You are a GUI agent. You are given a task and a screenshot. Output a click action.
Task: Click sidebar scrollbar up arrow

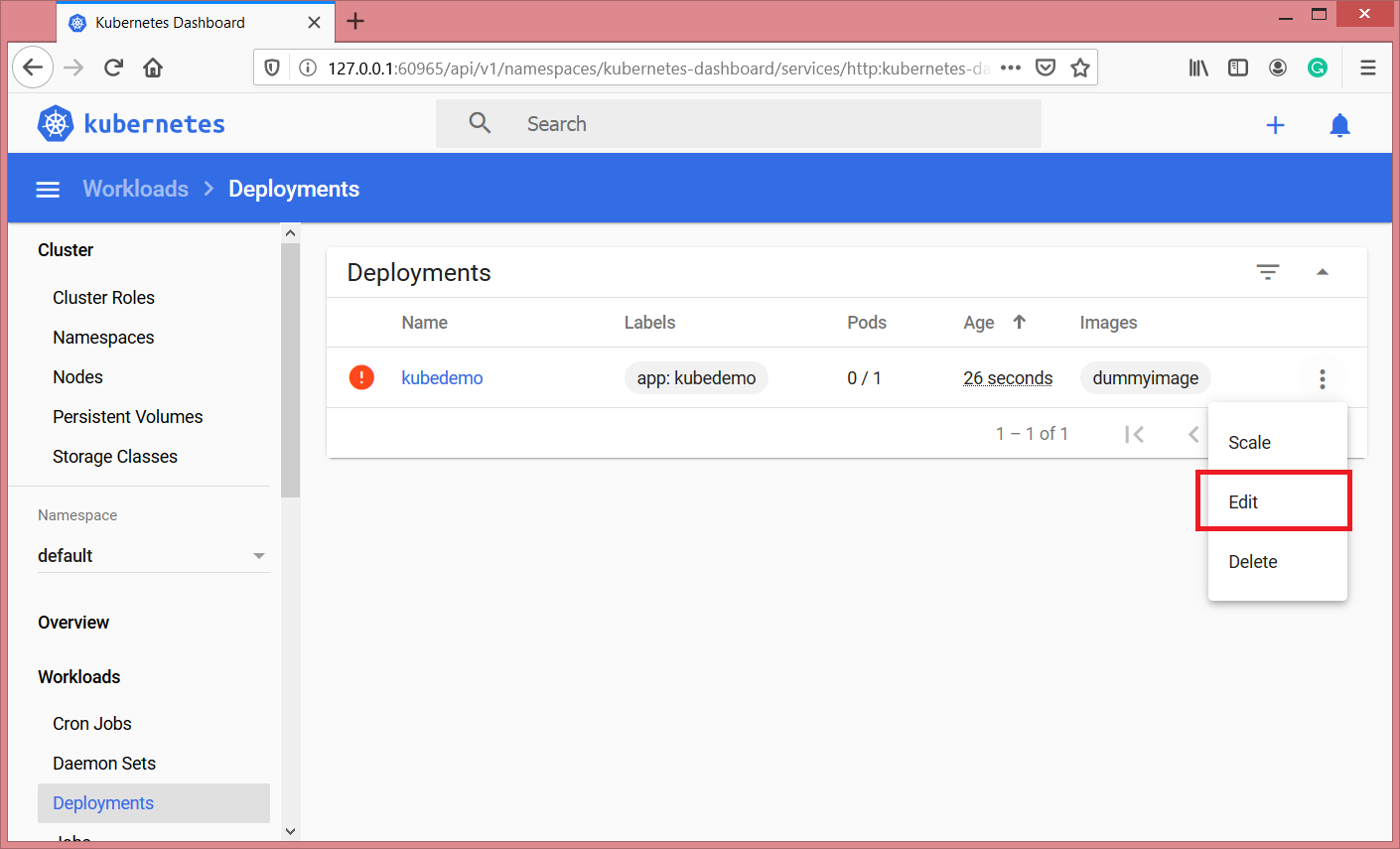pyautogui.click(x=290, y=232)
